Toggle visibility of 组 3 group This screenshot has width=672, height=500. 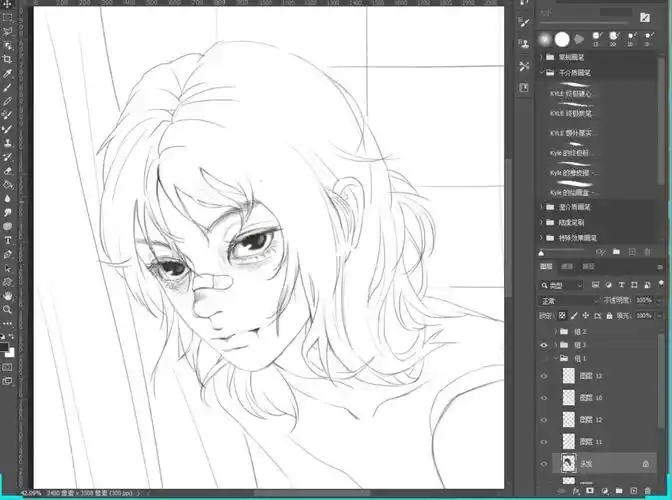[x=544, y=344]
